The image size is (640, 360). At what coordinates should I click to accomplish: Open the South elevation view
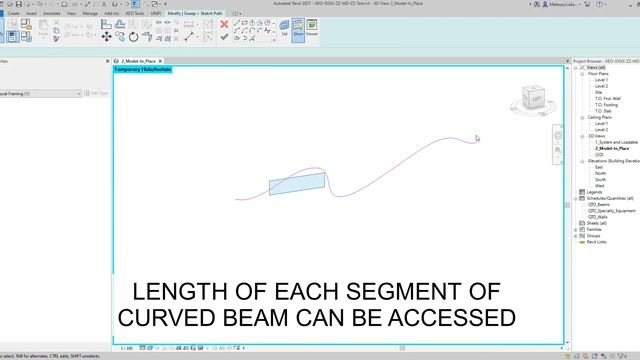point(600,180)
